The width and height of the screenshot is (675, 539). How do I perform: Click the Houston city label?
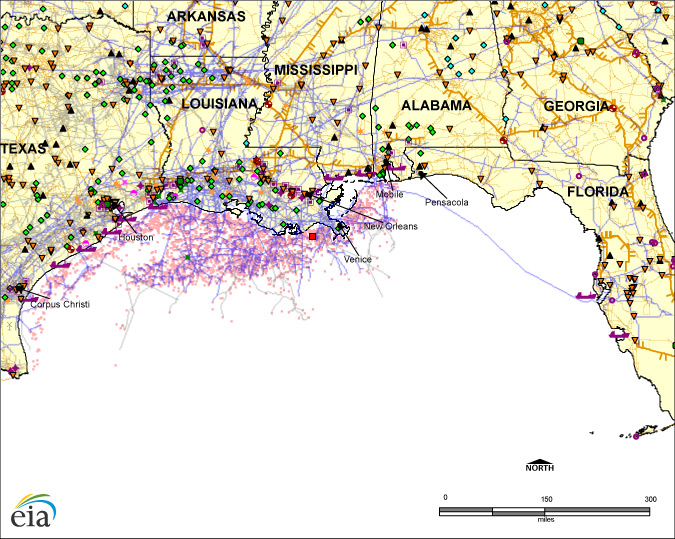136,237
